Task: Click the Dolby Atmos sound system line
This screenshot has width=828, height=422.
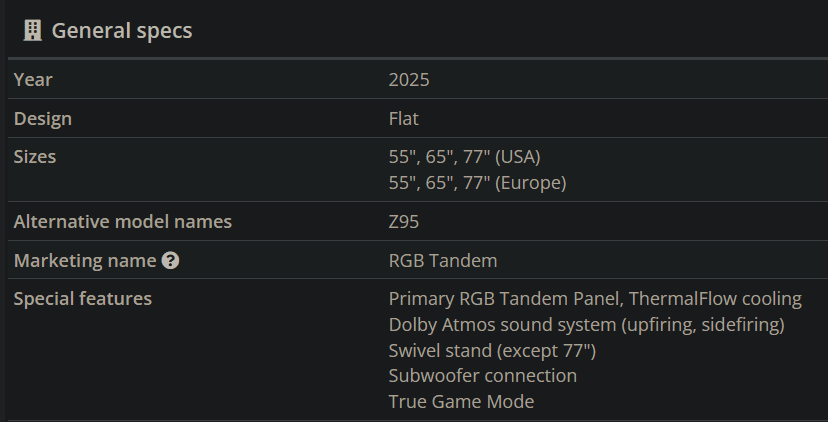Action: (x=586, y=324)
